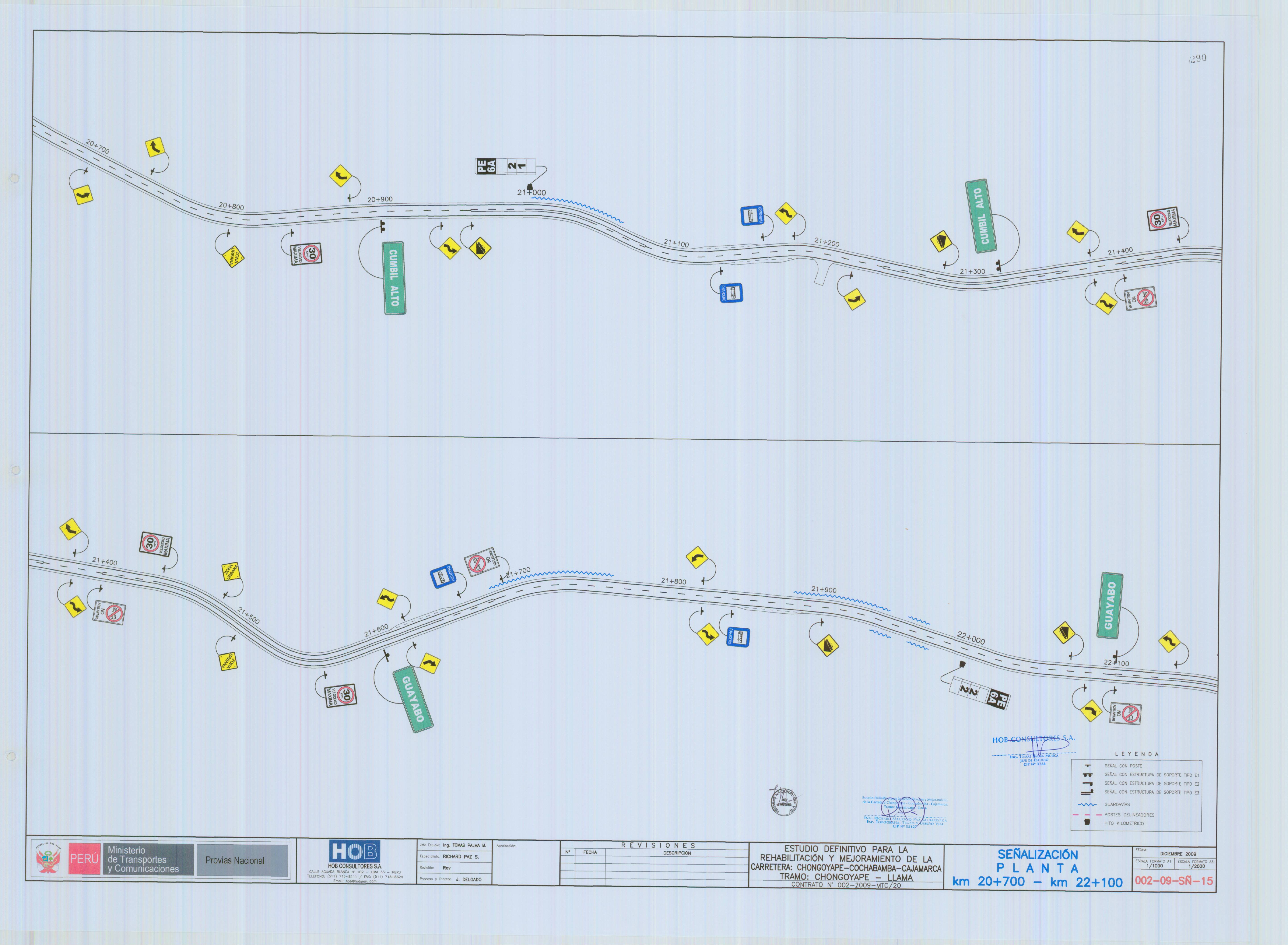Select the green GUAYABO sign near 21+600
Viewport: 1288px width, 945px height.
click(413, 699)
